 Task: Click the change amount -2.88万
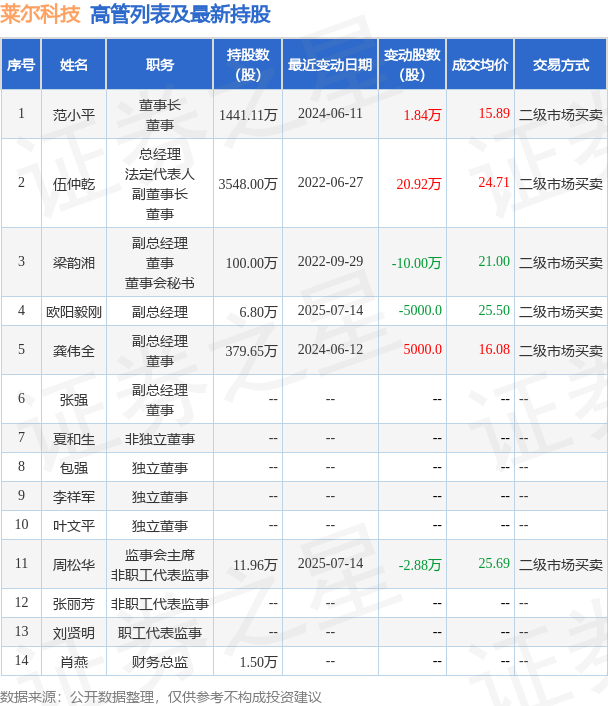[x=420, y=565]
